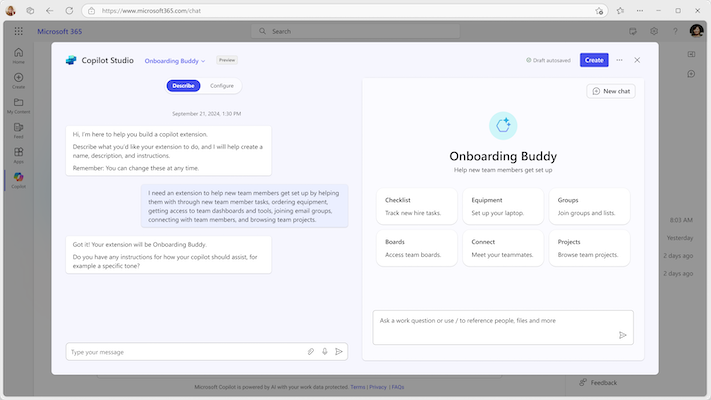
Task: Click the Preview badge
Action: tap(227, 60)
